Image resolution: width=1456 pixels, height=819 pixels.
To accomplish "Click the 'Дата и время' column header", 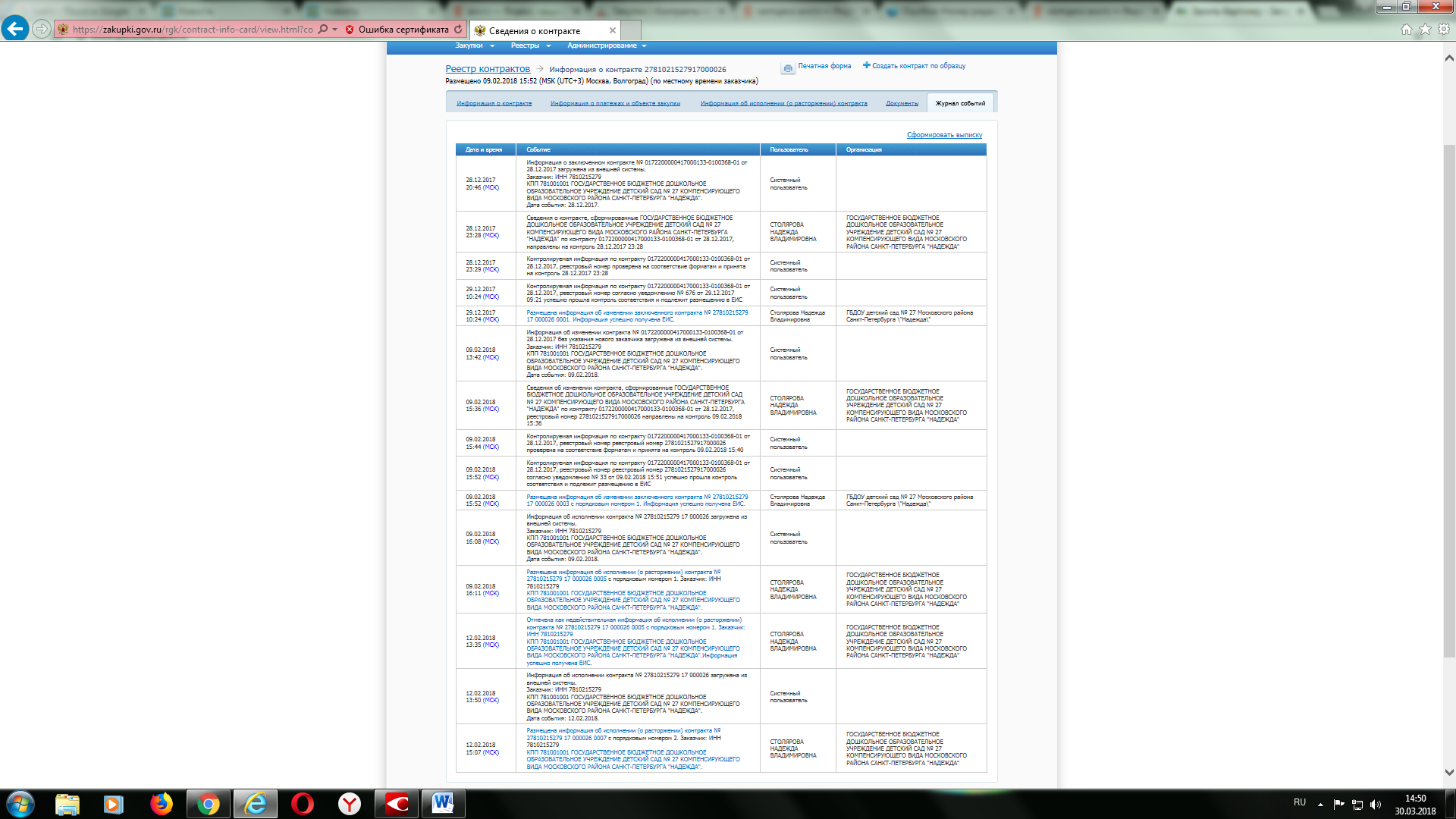I will point(485,149).
